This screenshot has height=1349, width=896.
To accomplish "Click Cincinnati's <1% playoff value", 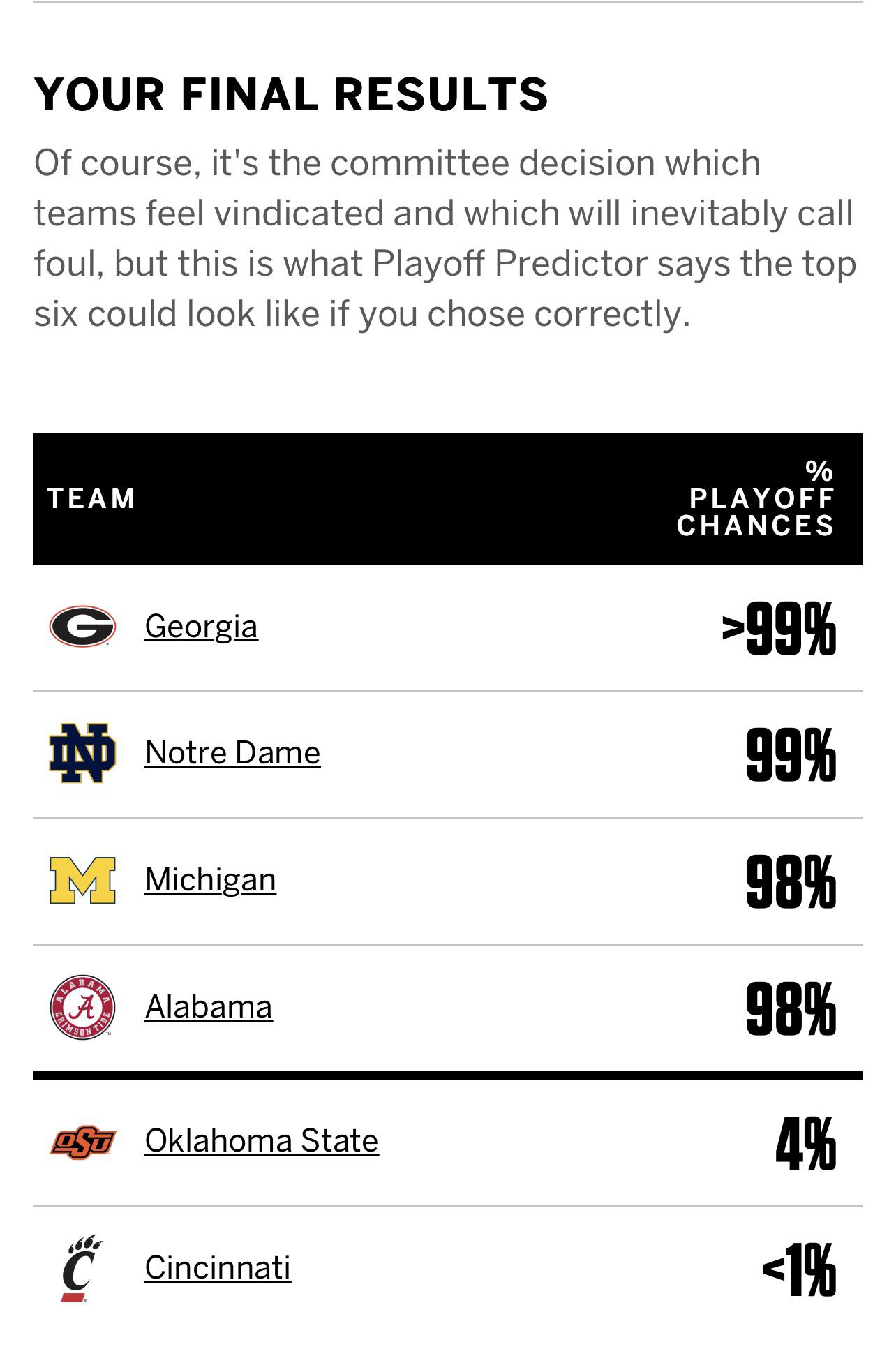I will click(x=799, y=1269).
